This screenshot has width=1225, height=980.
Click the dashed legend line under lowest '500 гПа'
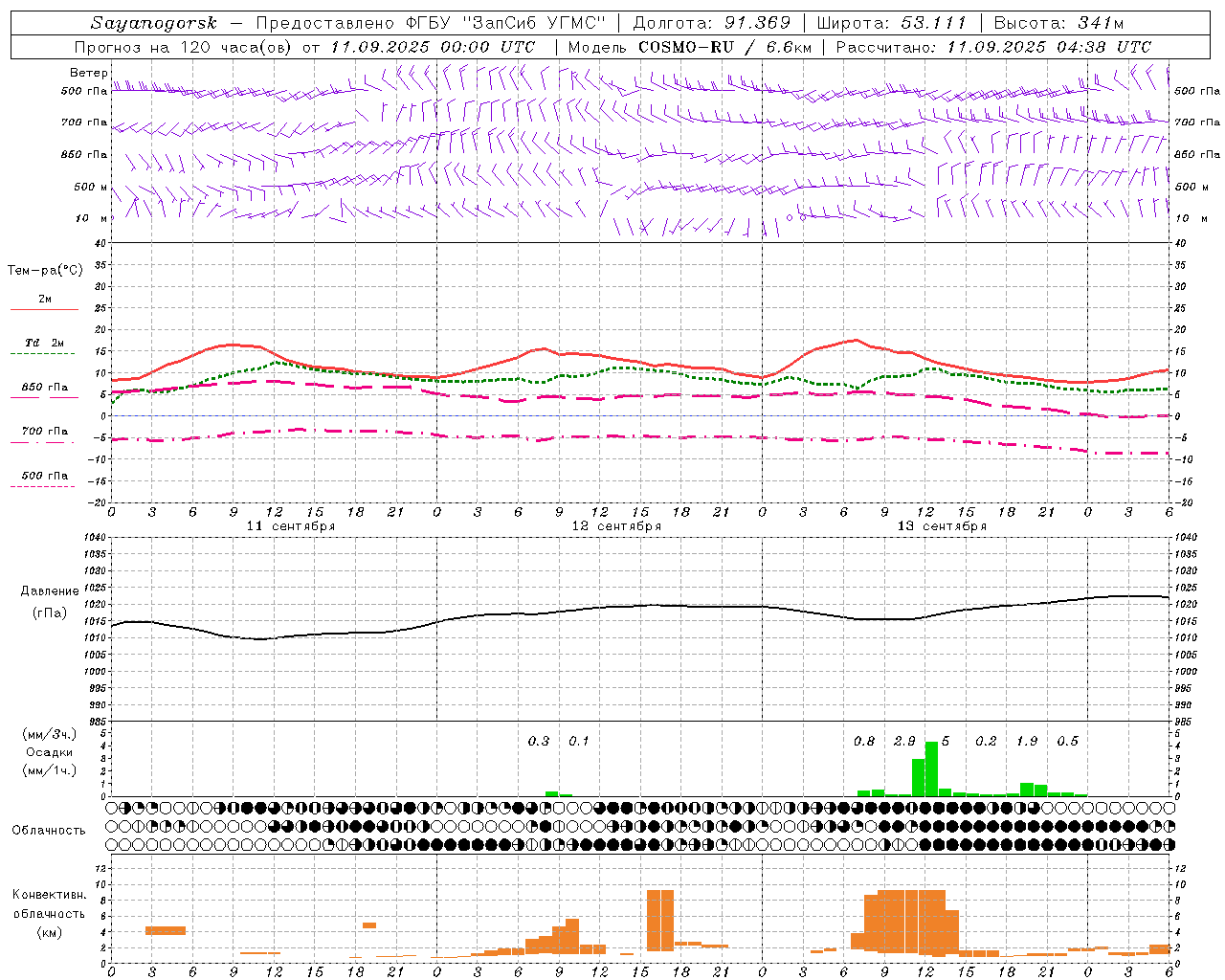[x=44, y=487]
